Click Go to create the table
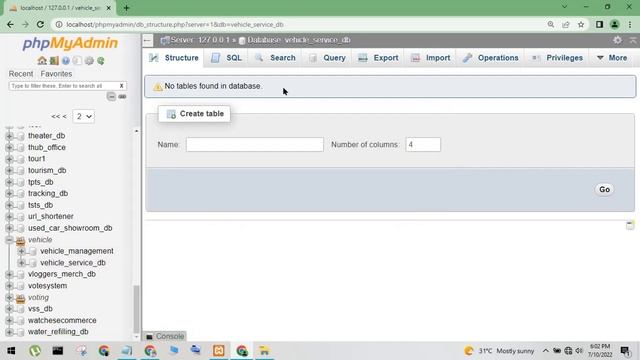The image size is (640, 360). (x=604, y=189)
